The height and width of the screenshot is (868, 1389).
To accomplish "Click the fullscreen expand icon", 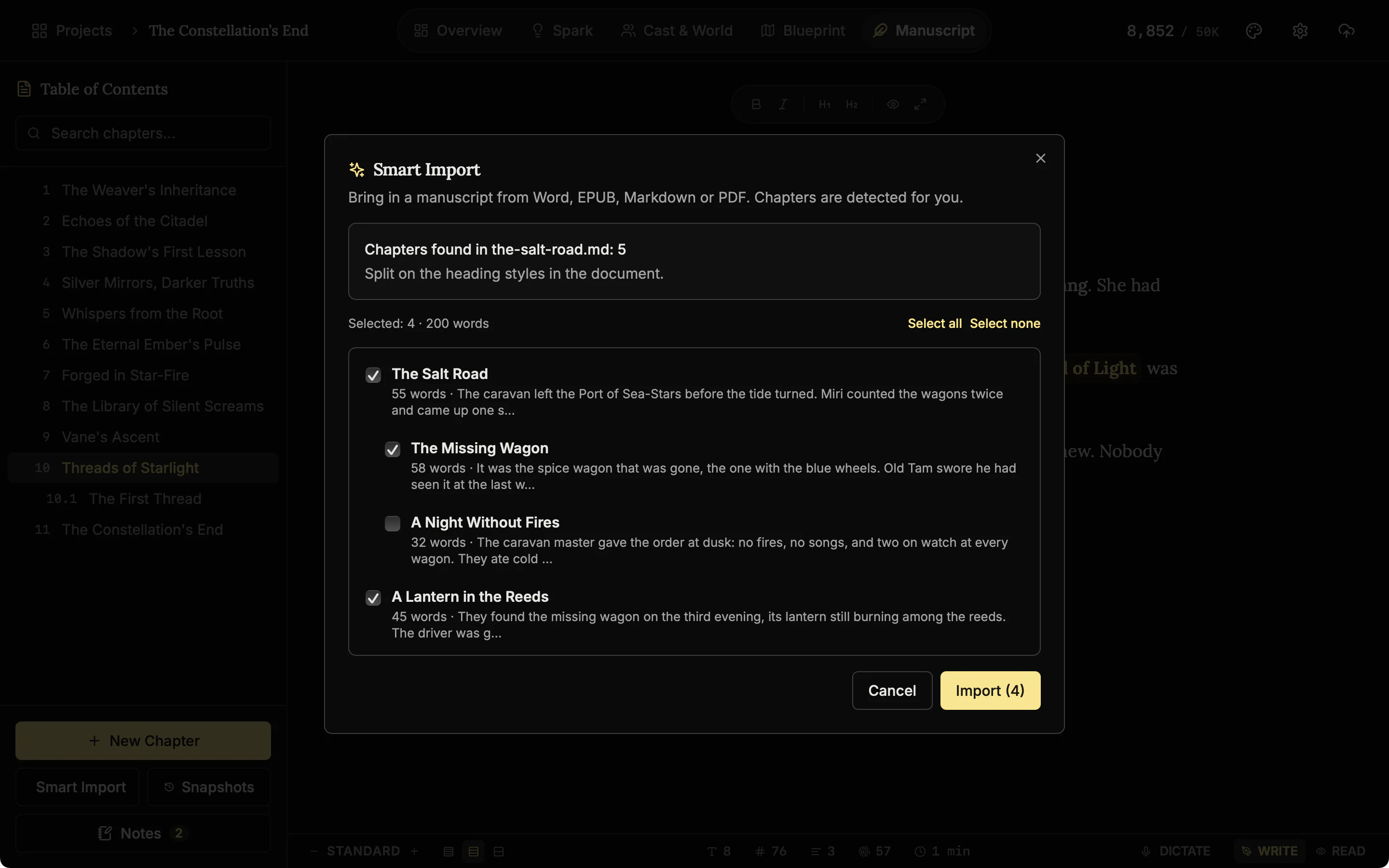I will pos(920,105).
